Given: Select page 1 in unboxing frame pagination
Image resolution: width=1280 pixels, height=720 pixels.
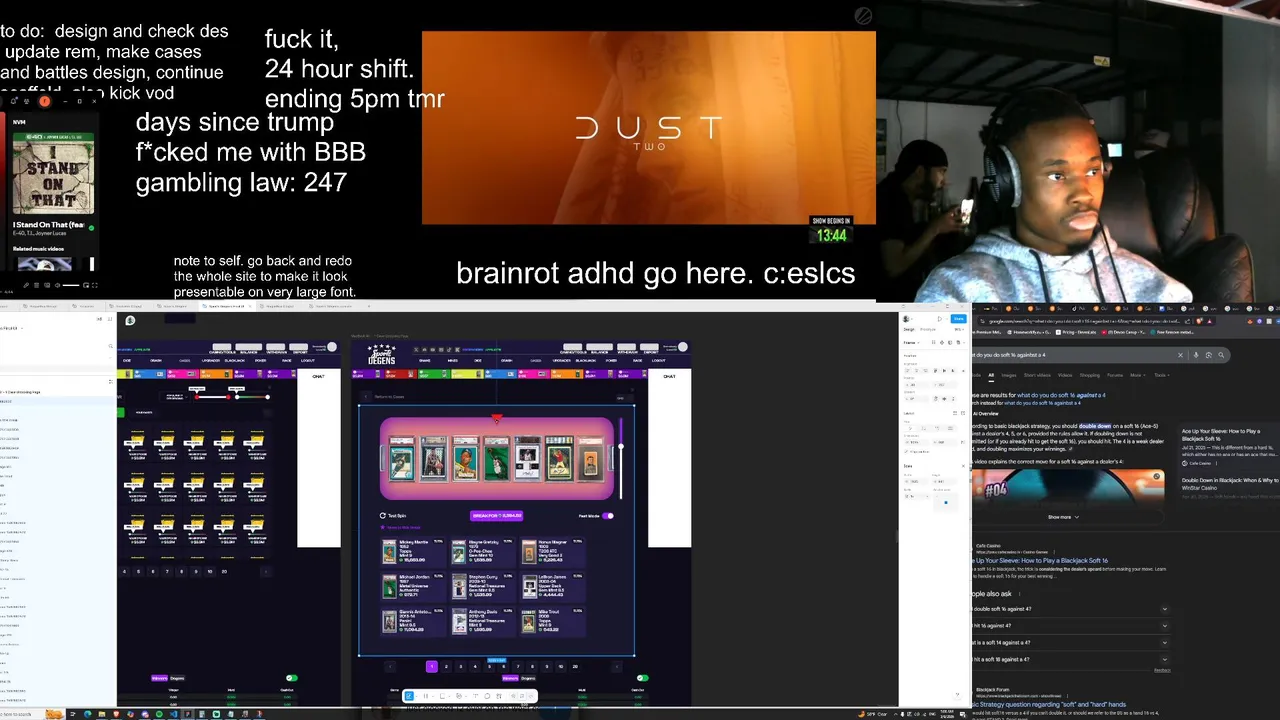Looking at the screenshot, I should [432, 667].
